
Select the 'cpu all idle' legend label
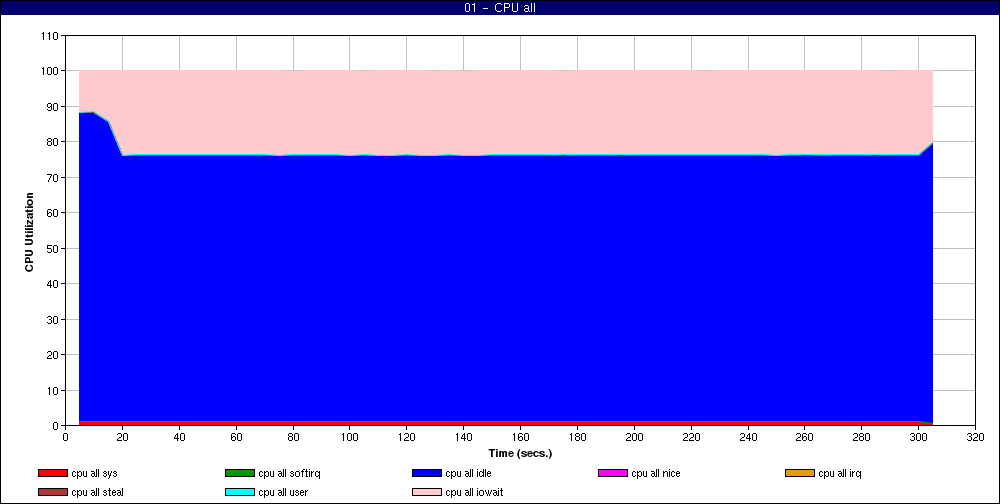[x=469, y=473]
